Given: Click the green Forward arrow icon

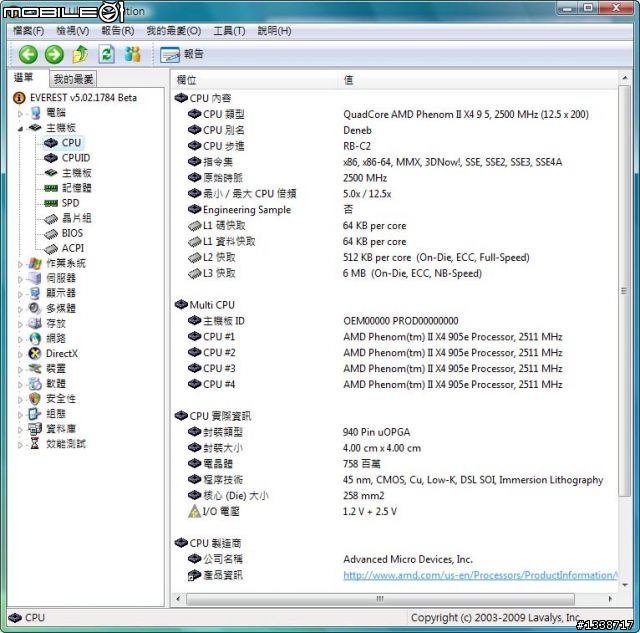Looking at the screenshot, I should pos(54,54).
